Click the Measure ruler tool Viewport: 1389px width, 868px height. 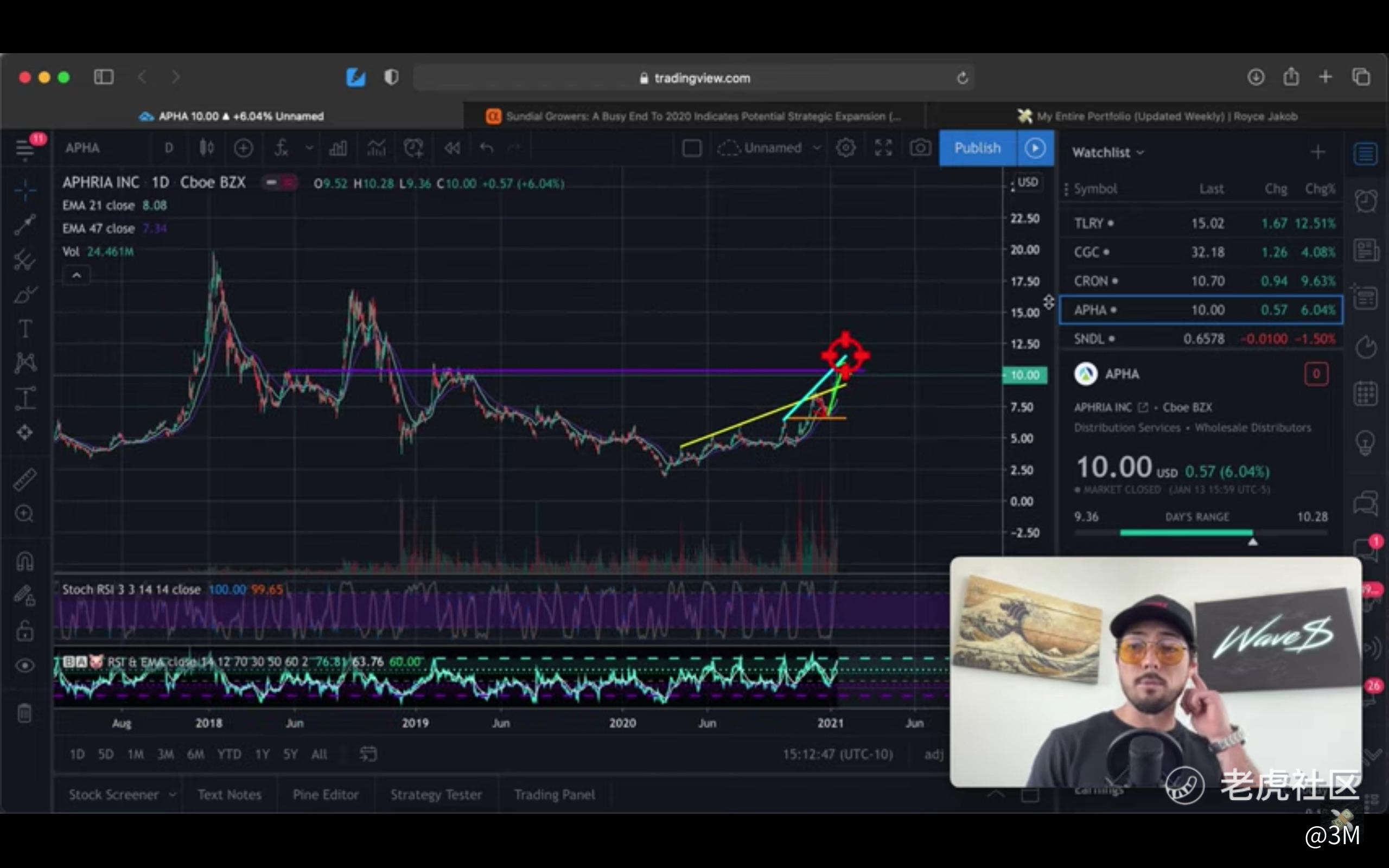24,480
